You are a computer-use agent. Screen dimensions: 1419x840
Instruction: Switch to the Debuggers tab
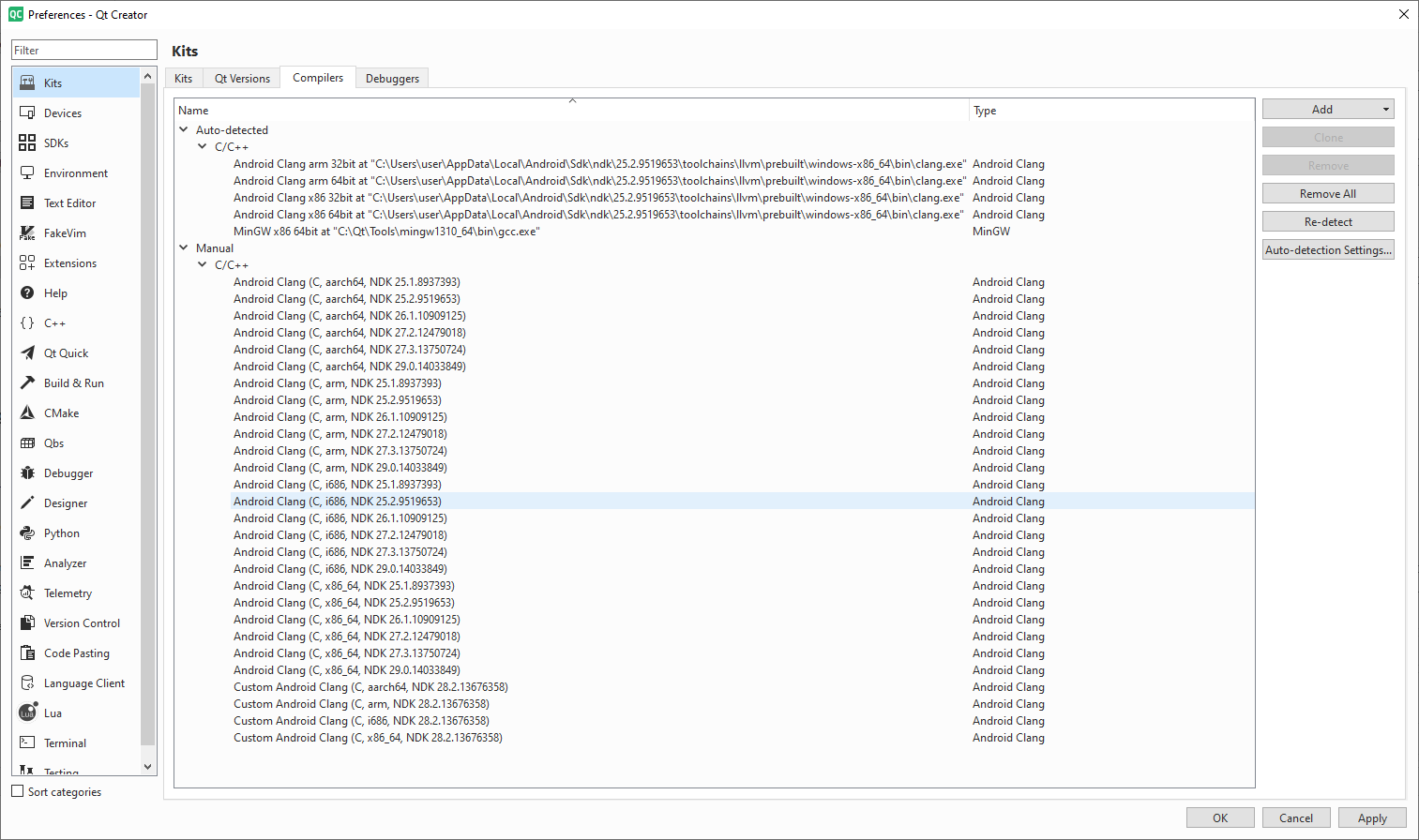[x=392, y=79]
